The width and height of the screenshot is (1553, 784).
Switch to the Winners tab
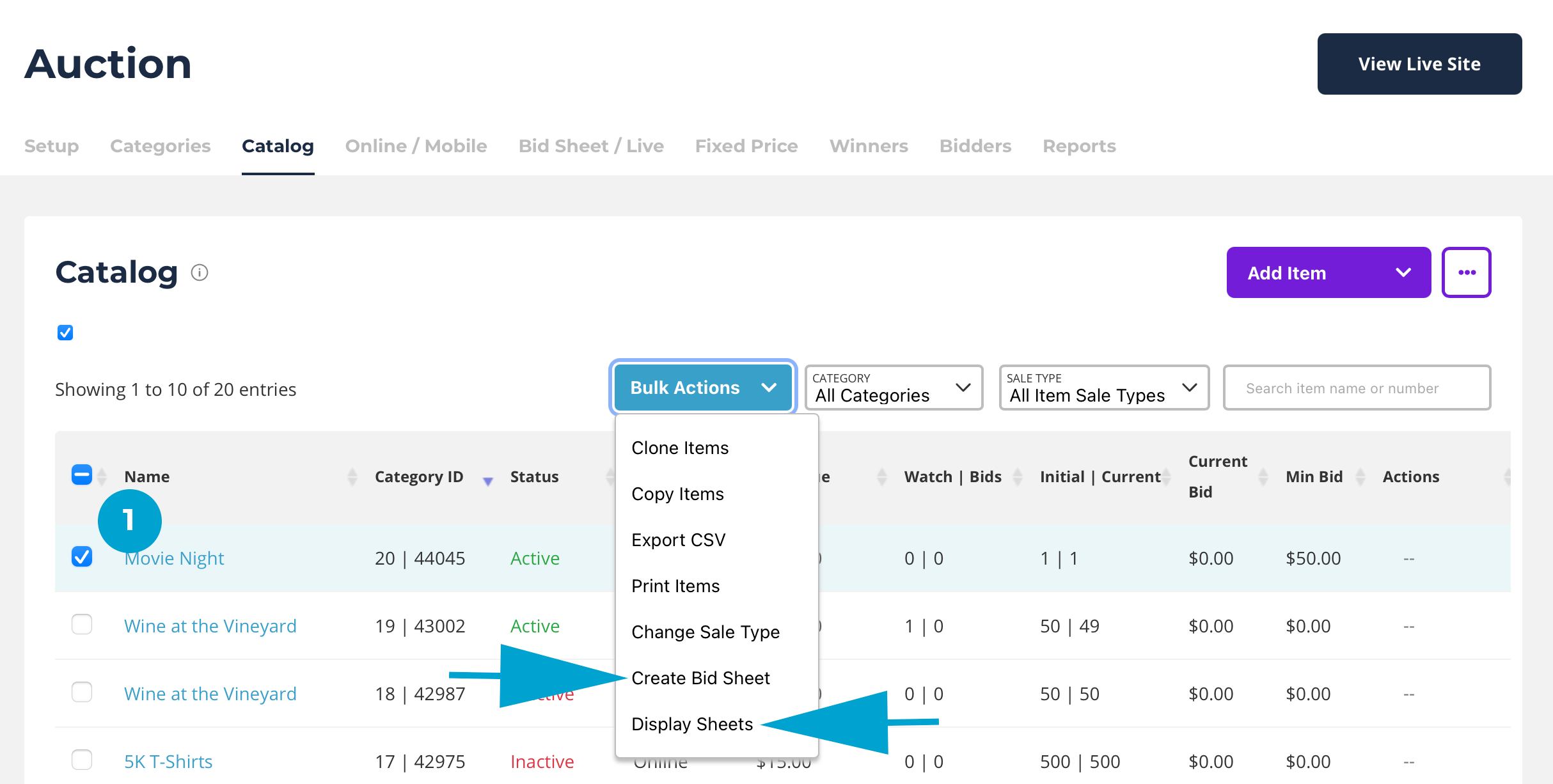tap(868, 146)
